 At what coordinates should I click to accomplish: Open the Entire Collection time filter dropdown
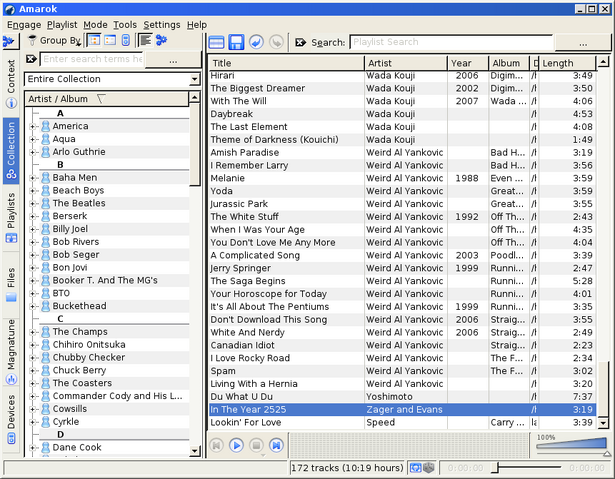(x=112, y=79)
